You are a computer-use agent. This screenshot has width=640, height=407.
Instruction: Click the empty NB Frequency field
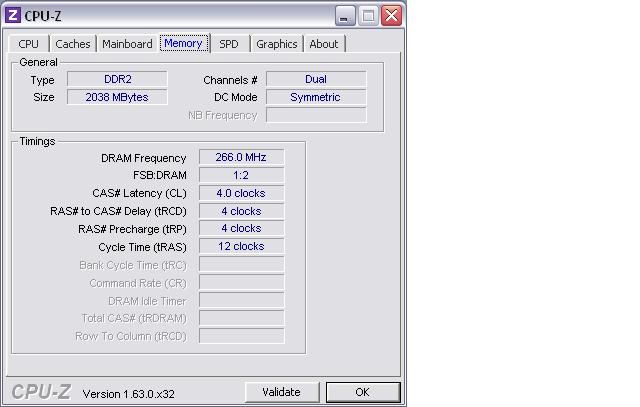tap(316, 115)
